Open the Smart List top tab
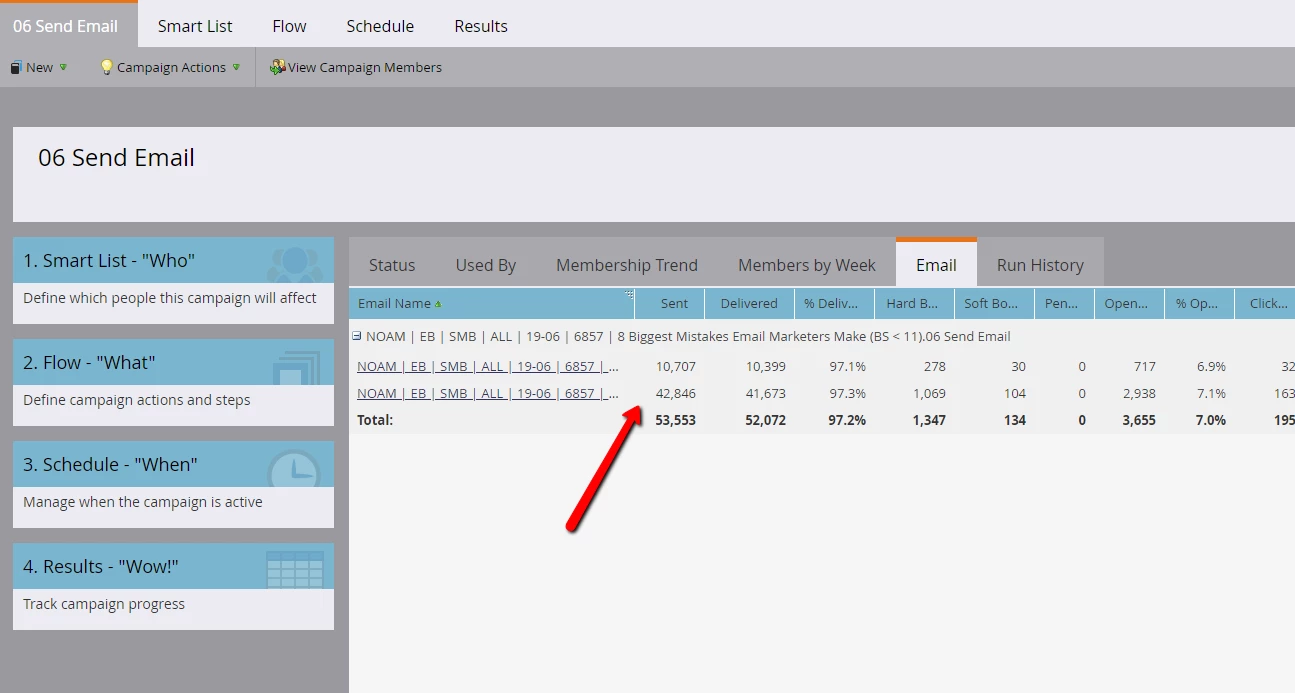 click(195, 26)
